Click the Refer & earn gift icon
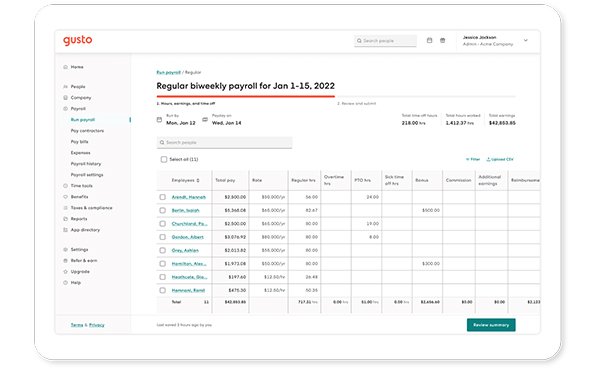The image size is (600, 370). 65,261
